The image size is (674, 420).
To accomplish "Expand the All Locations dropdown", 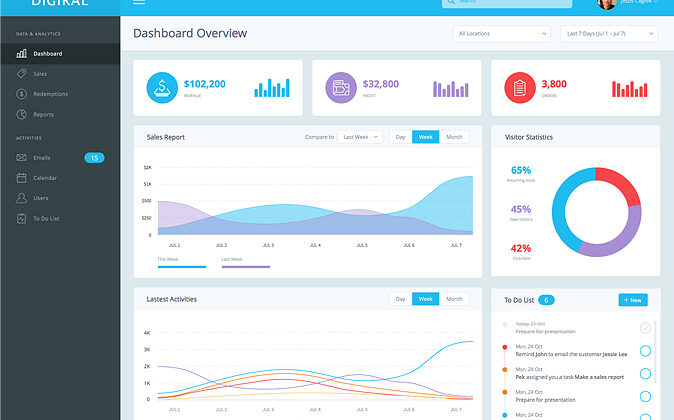I will point(502,34).
